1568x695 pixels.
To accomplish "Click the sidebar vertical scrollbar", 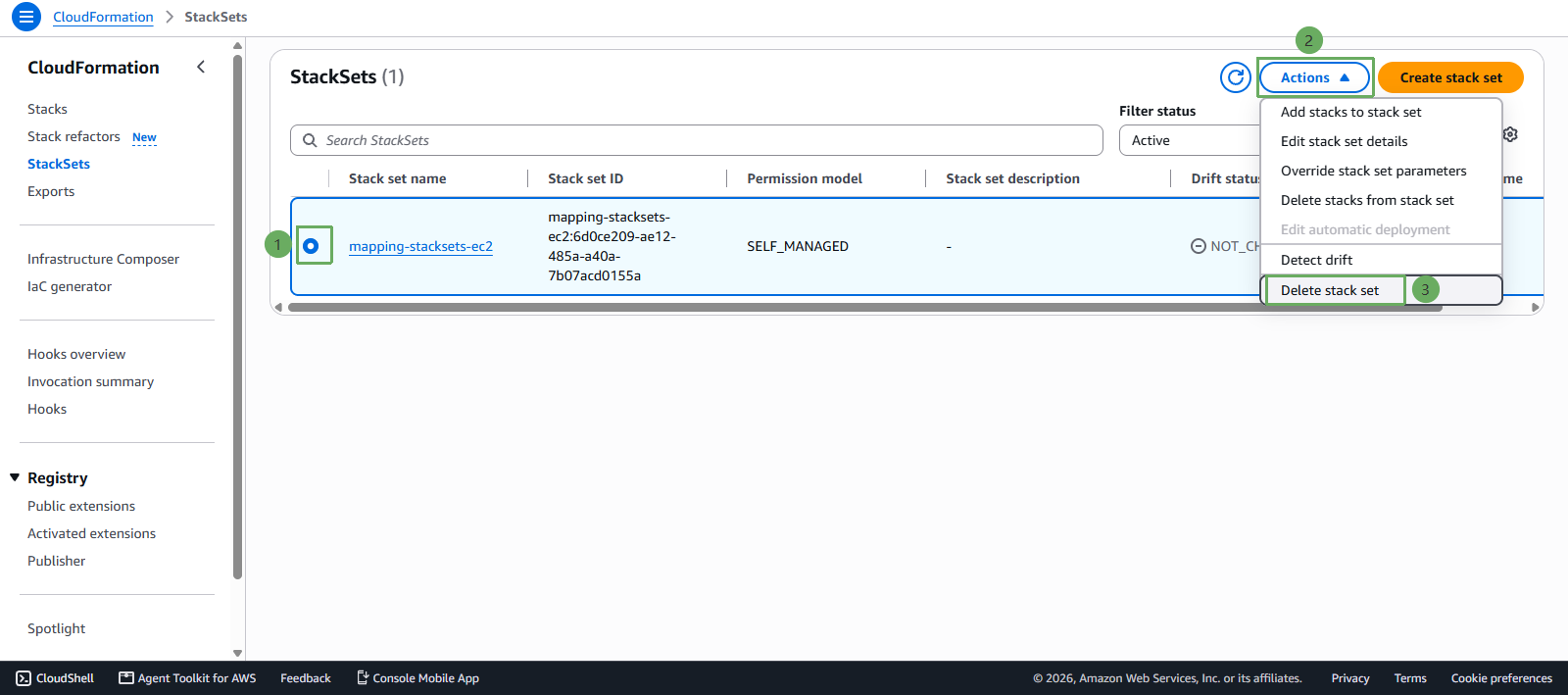I will 237,317.
